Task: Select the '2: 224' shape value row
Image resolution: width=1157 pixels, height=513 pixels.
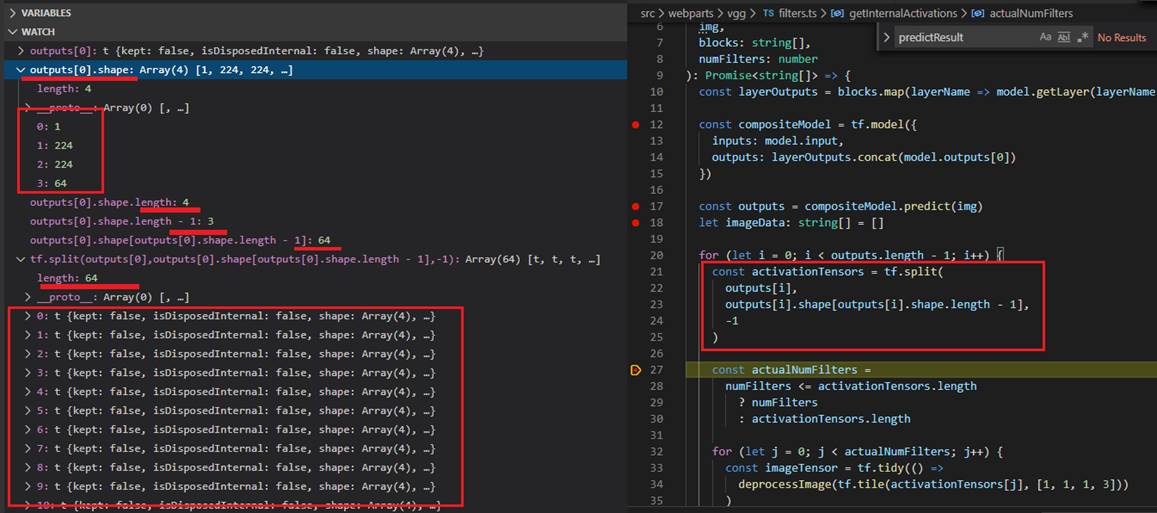Action: pos(314,165)
